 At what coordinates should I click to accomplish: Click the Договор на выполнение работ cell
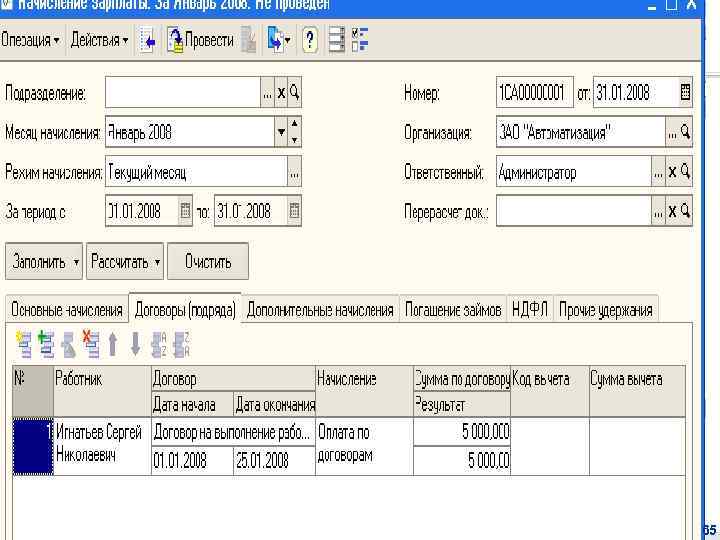point(233,432)
